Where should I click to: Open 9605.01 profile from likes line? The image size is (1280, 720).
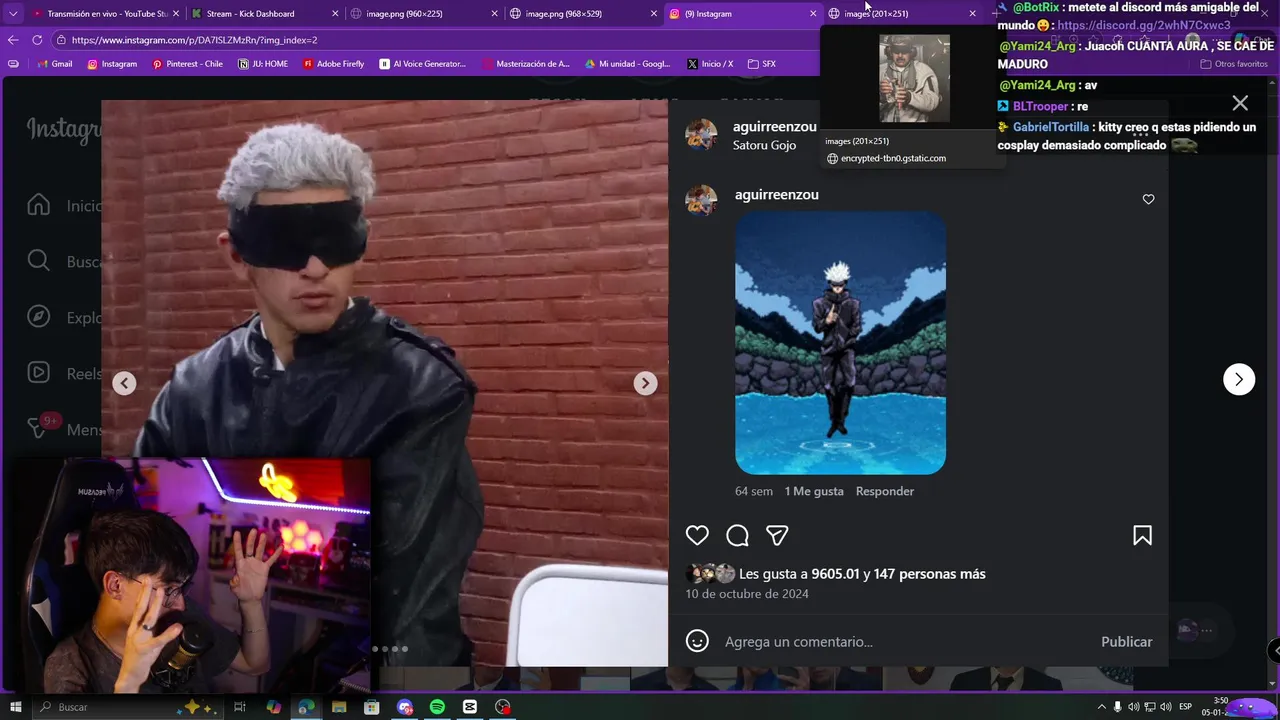pos(836,574)
